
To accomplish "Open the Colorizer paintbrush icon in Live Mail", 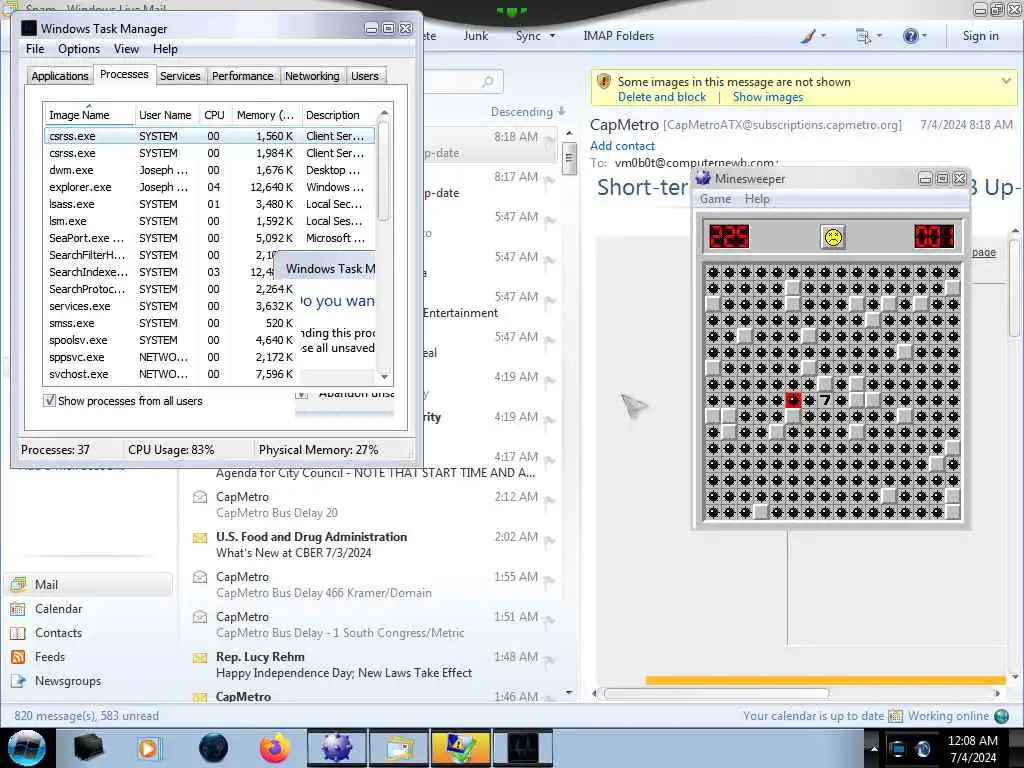I will coord(808,36).
